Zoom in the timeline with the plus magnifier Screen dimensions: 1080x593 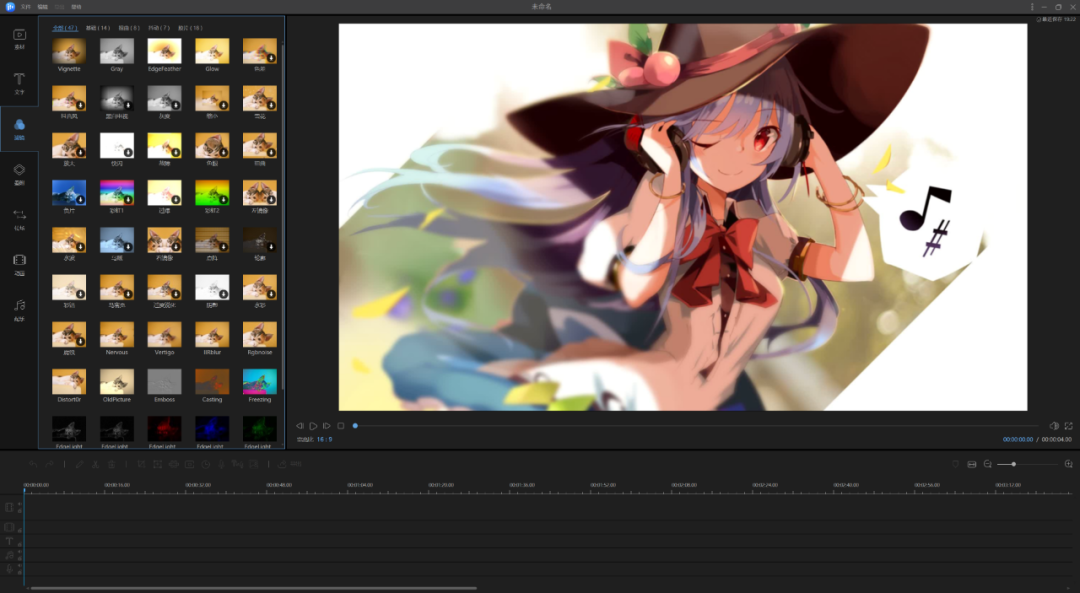click(1068, 464)
